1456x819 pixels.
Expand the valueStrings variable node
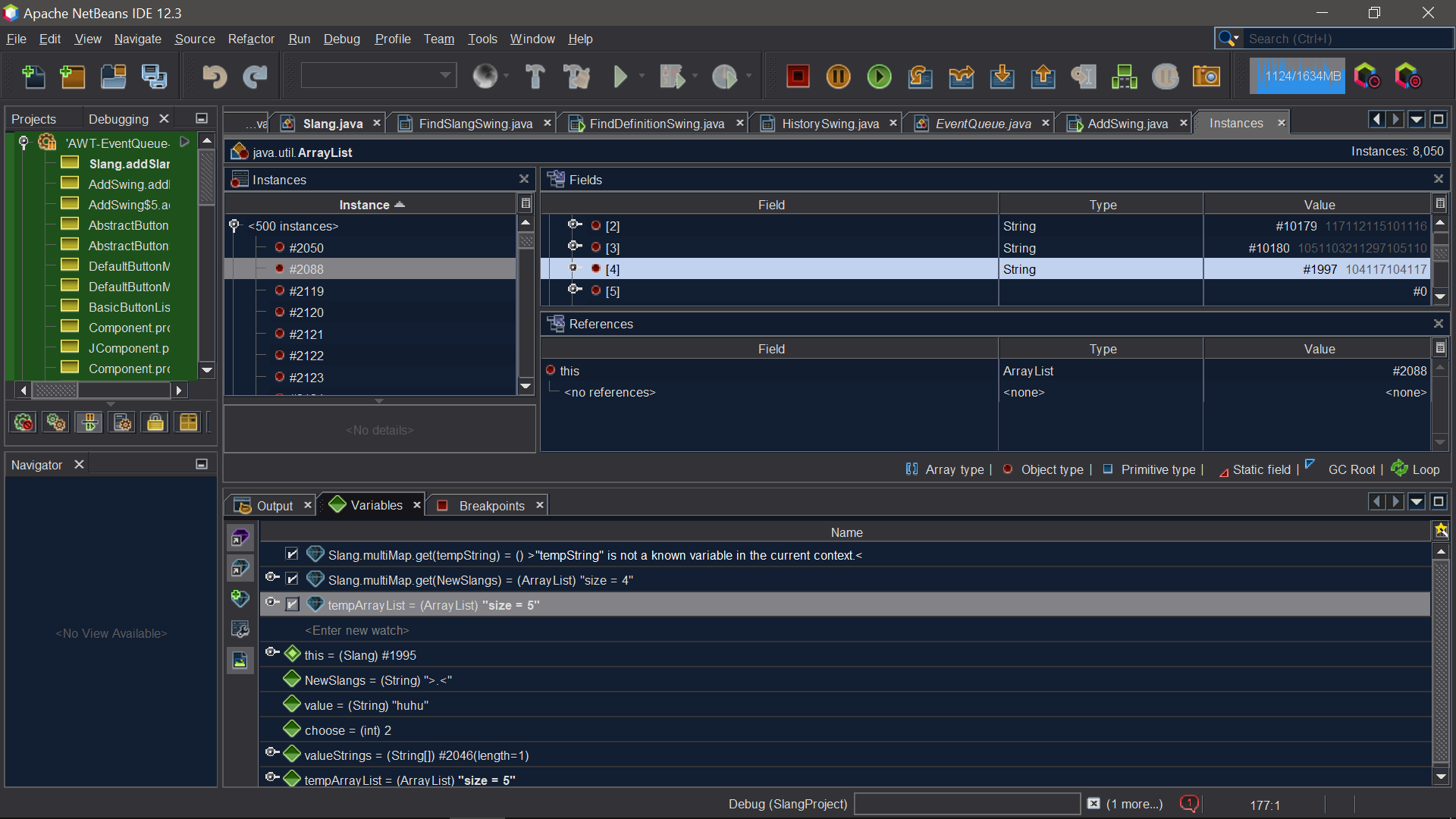(x=271, y=753)
